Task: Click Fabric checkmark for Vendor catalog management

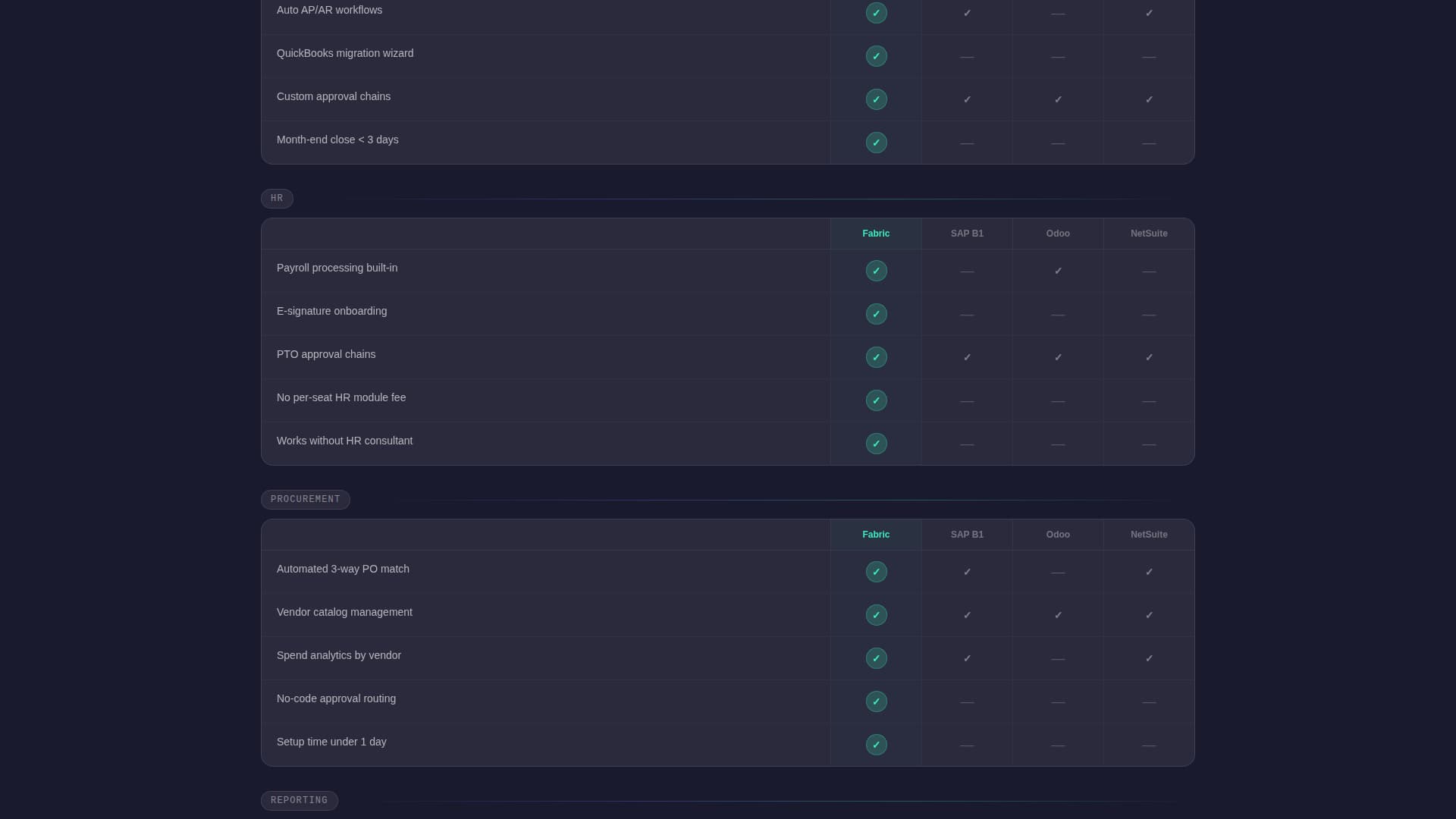Action: click(876, 615)
